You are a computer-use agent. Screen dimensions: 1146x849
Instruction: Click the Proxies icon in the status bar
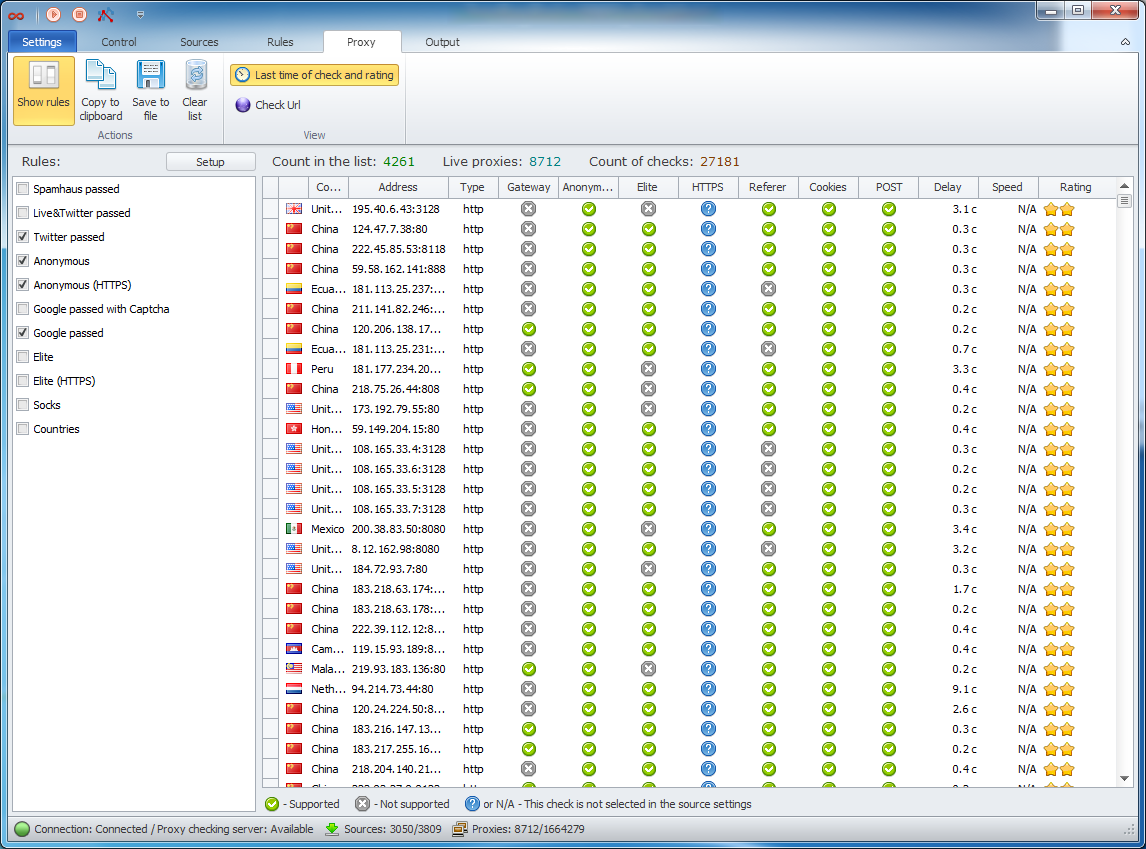(460, 829)
